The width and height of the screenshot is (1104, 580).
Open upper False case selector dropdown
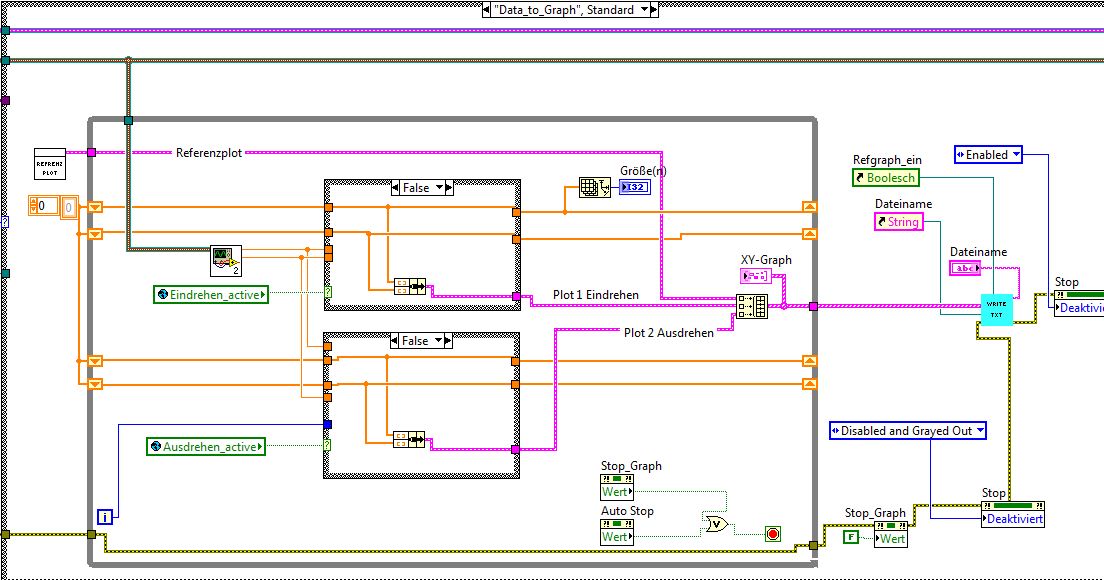(x=439, y=188)
